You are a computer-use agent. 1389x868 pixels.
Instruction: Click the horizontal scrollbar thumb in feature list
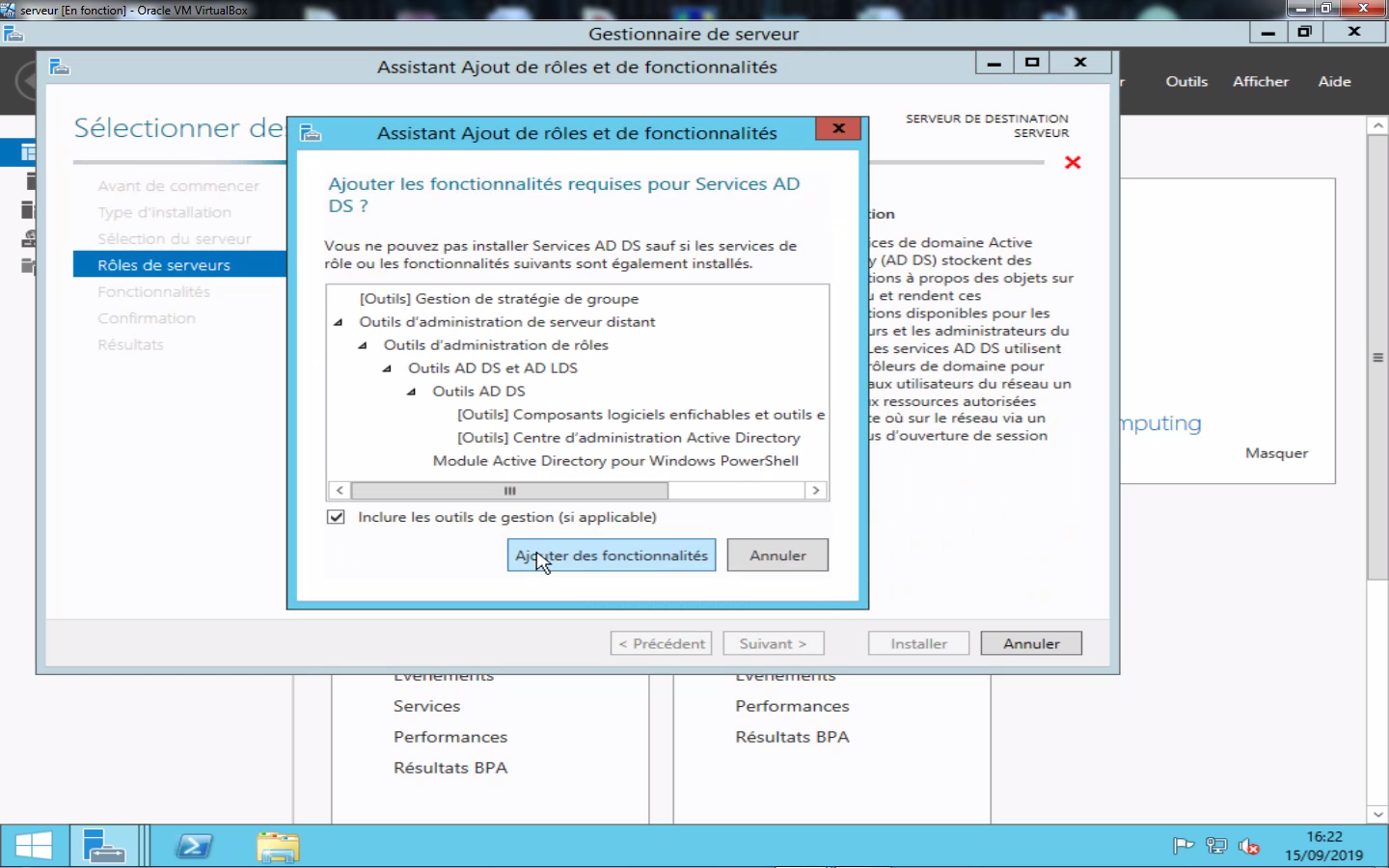[509, 491]
